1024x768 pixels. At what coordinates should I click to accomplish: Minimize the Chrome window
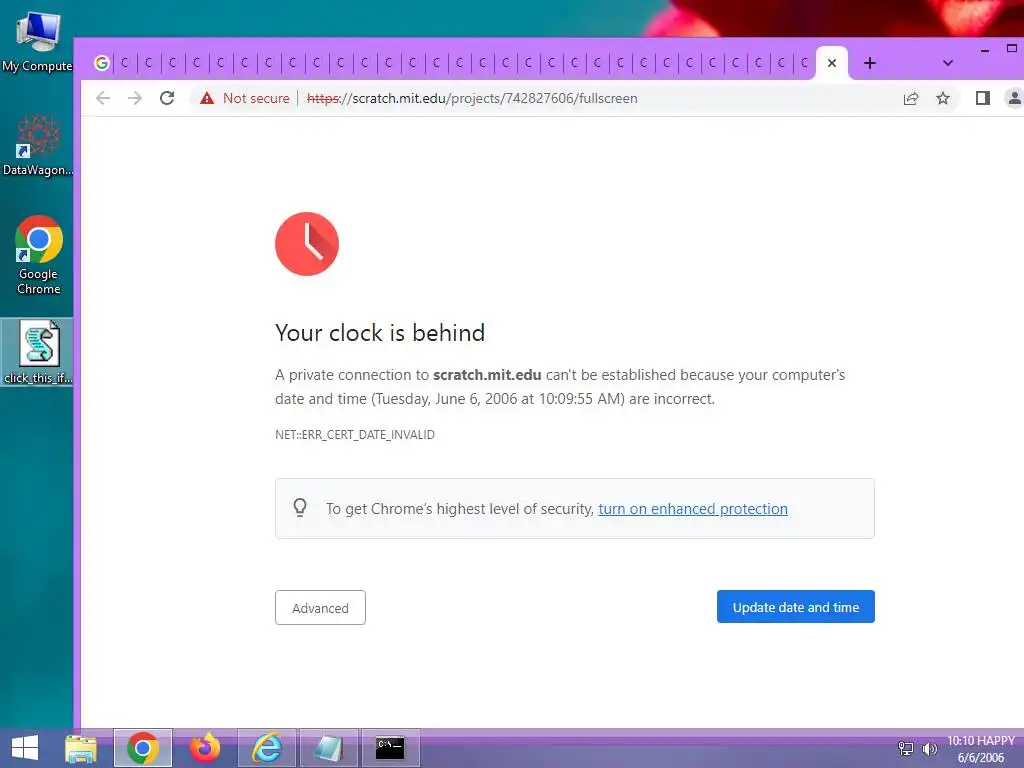click(985, 50)
